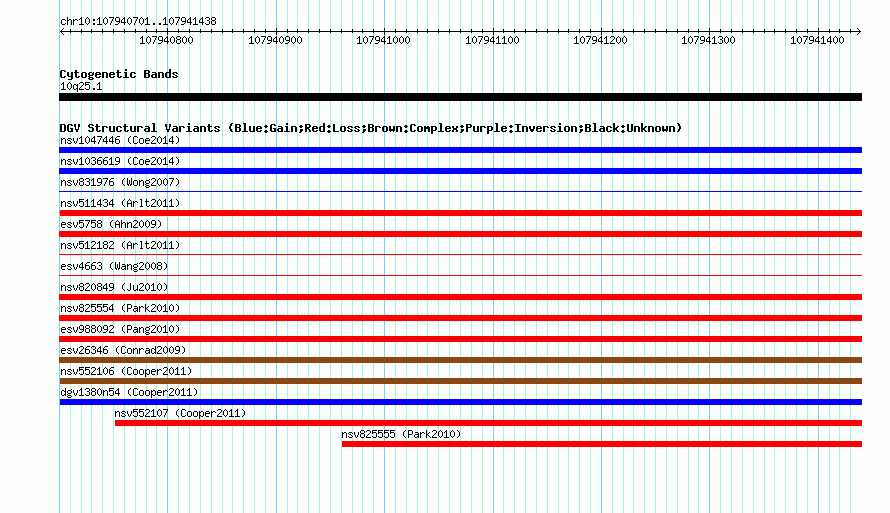Click the DGV Structural Variants track heading
The image size is (890, 513).
click(371, 128)
